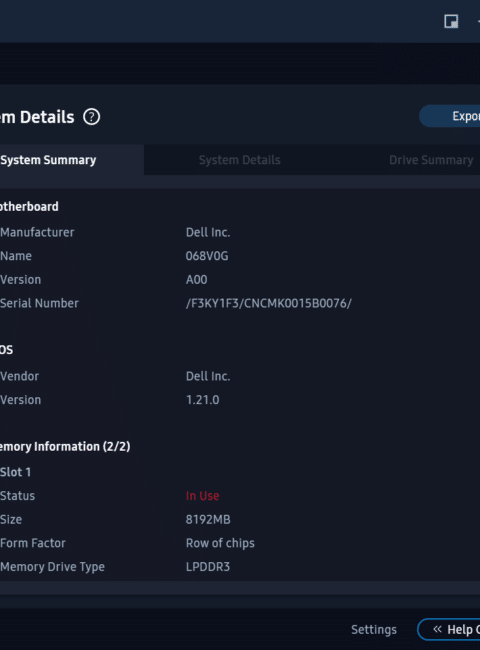
Task: Open the System Details tab
Action: (240, 160)
